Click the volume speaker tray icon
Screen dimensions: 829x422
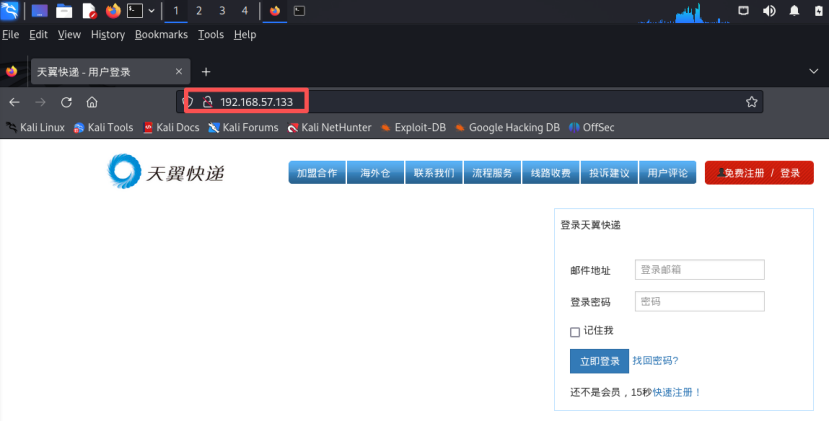(769, 11)
